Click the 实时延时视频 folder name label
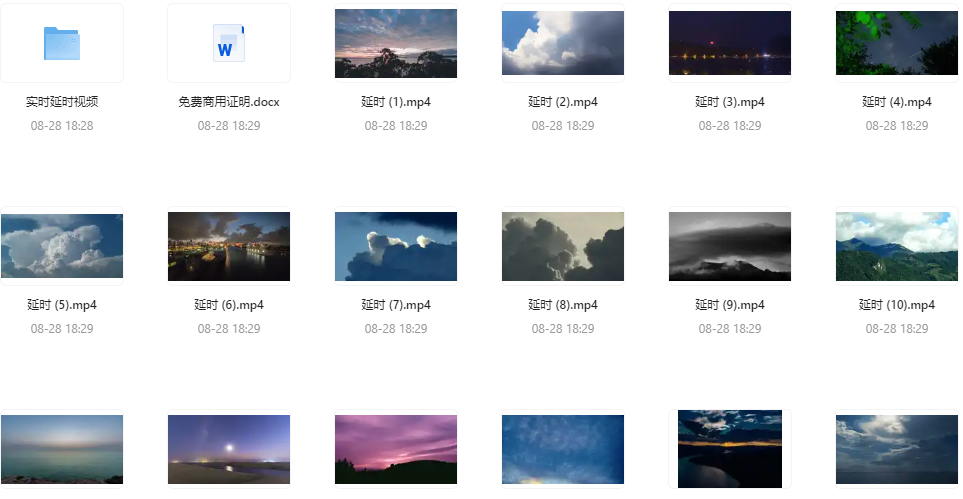Viewport: 963px width, 499px height. [x=62, y=102]
